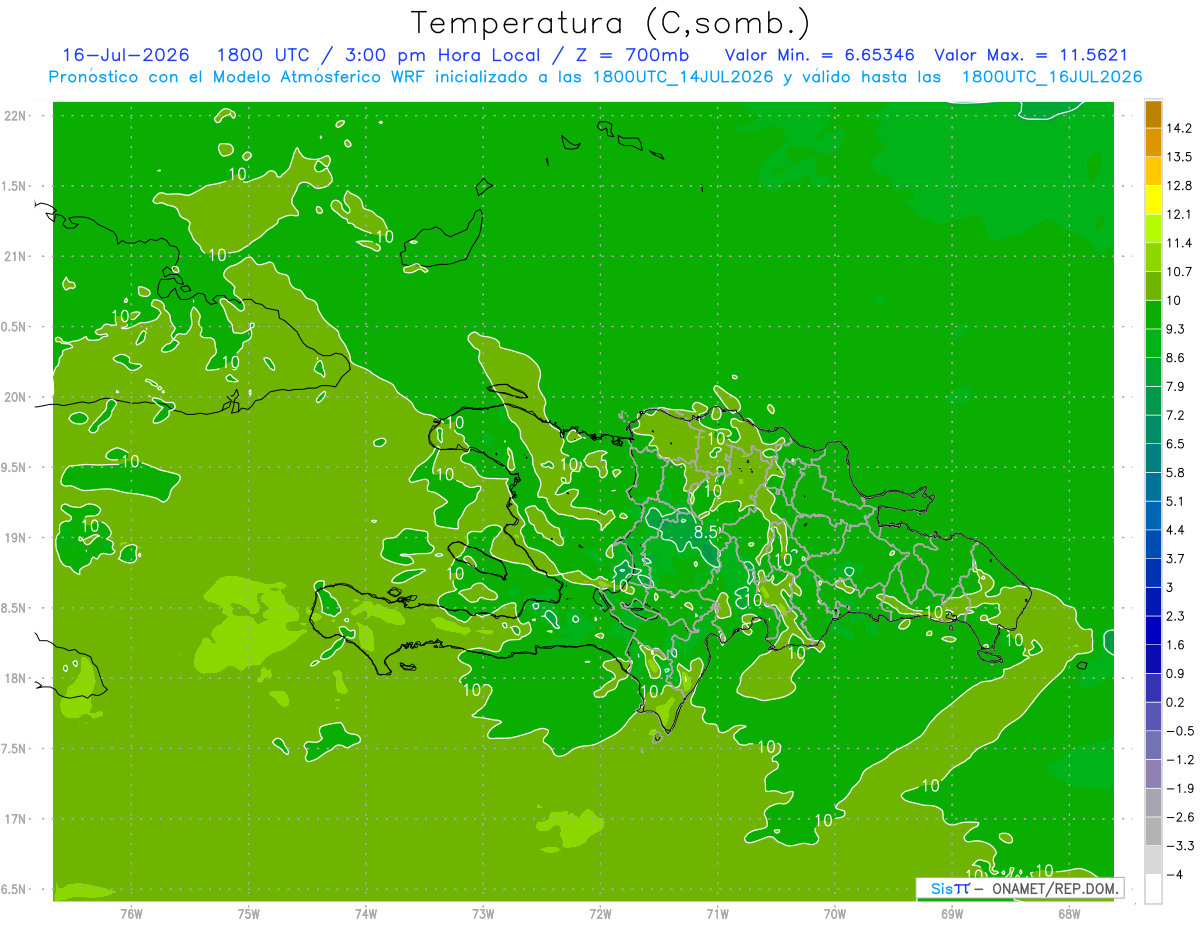Select the forecast date "16-Jul-2026"

point(125,55)
